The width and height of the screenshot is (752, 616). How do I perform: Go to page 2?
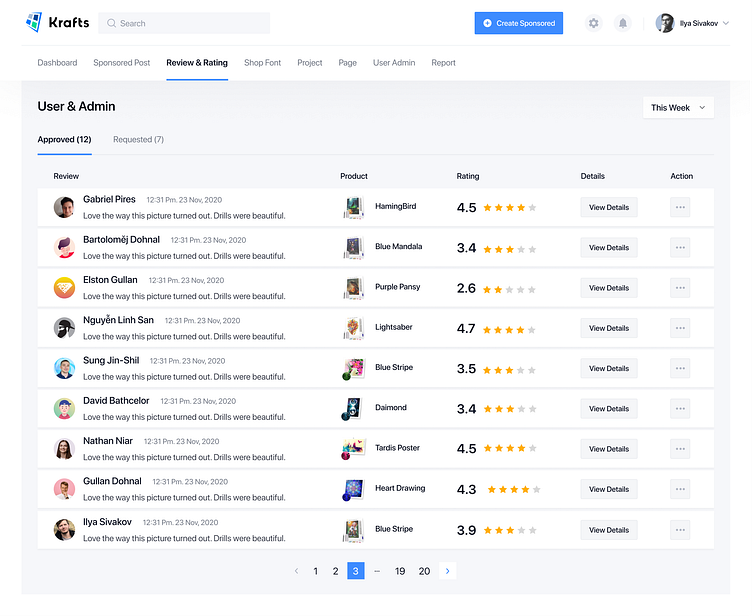[x=336, y=571]
